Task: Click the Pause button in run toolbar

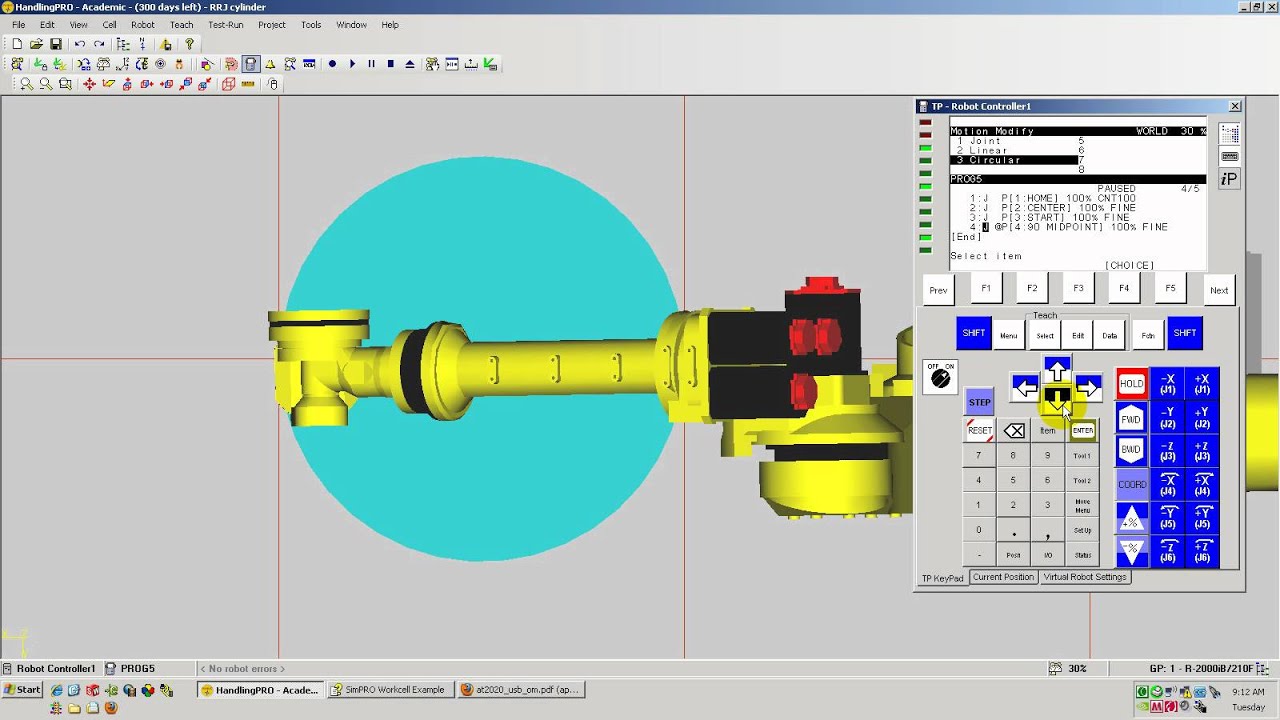Action: 371,64
